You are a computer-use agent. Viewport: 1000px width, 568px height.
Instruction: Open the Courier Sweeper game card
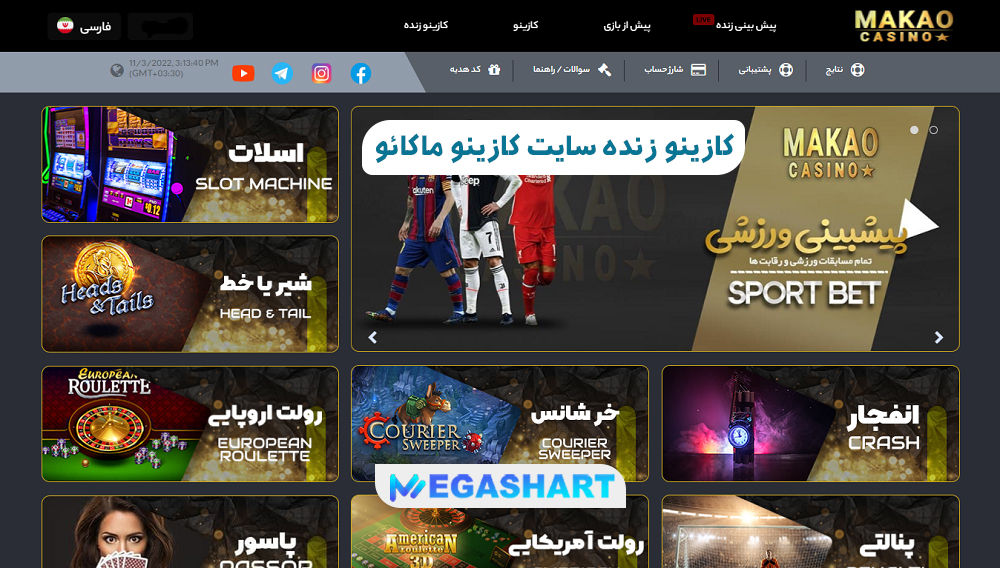500,423
